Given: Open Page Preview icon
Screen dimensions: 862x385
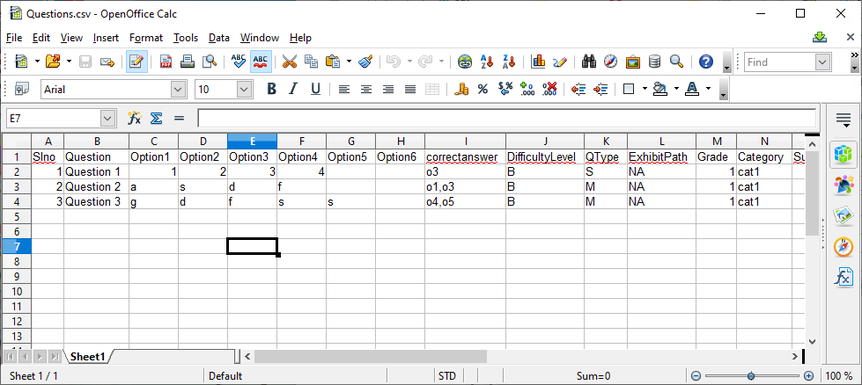Looking at the screenshot, I should coord(209,62).
